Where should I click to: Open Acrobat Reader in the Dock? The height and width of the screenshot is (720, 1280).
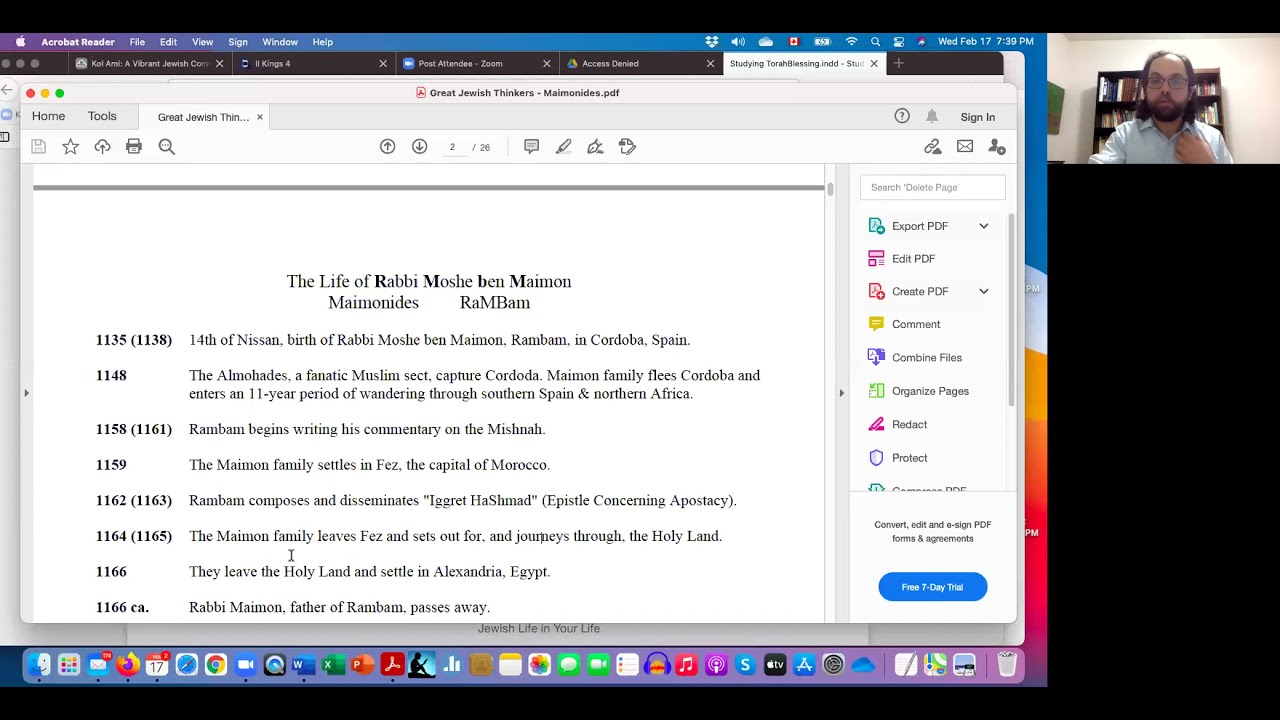point(392,665)
